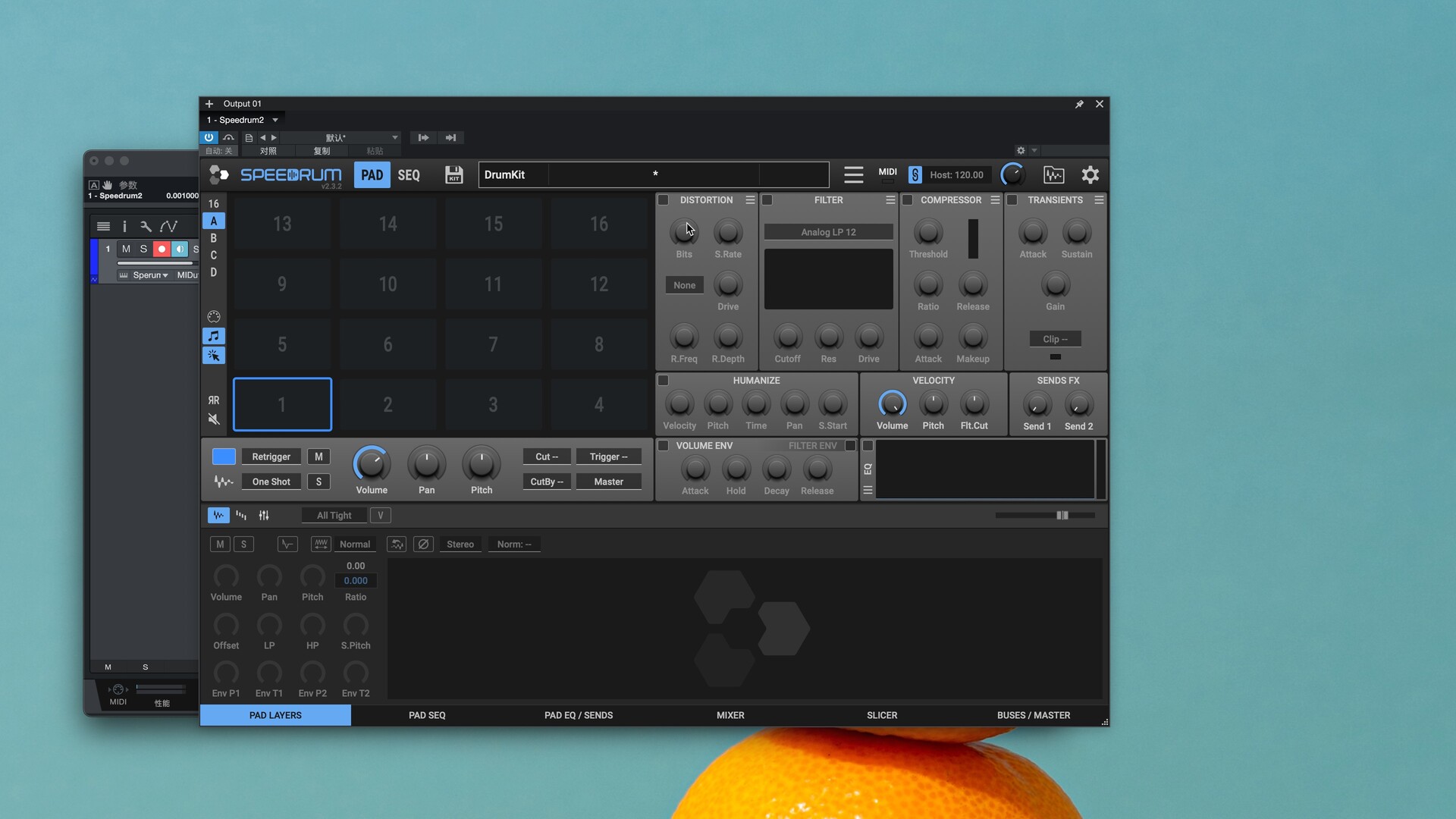Open the CutBy -- dropdown
Viewport: 1456px width, 819px height.
click(x=546, y=482)
